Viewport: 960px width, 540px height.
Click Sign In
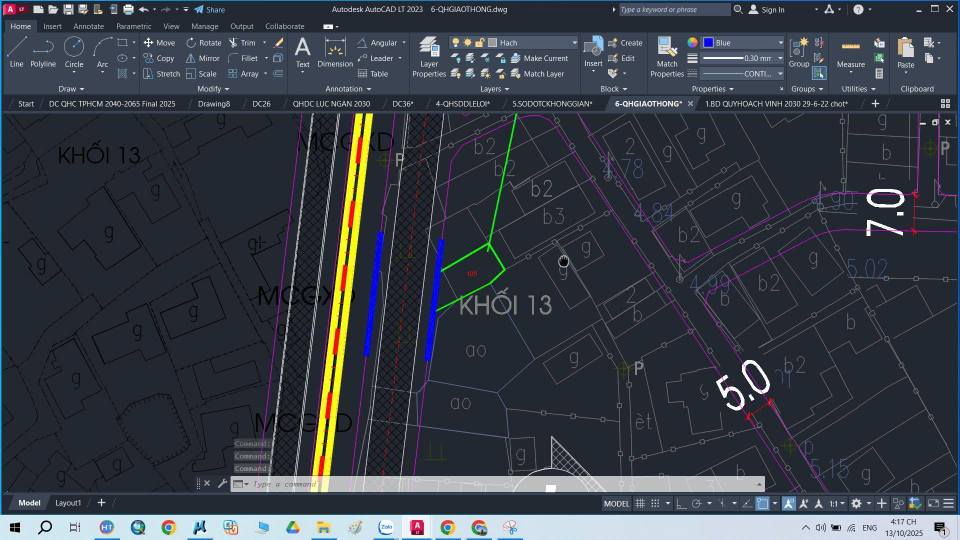pyautogui.click(x=767, y=9)
